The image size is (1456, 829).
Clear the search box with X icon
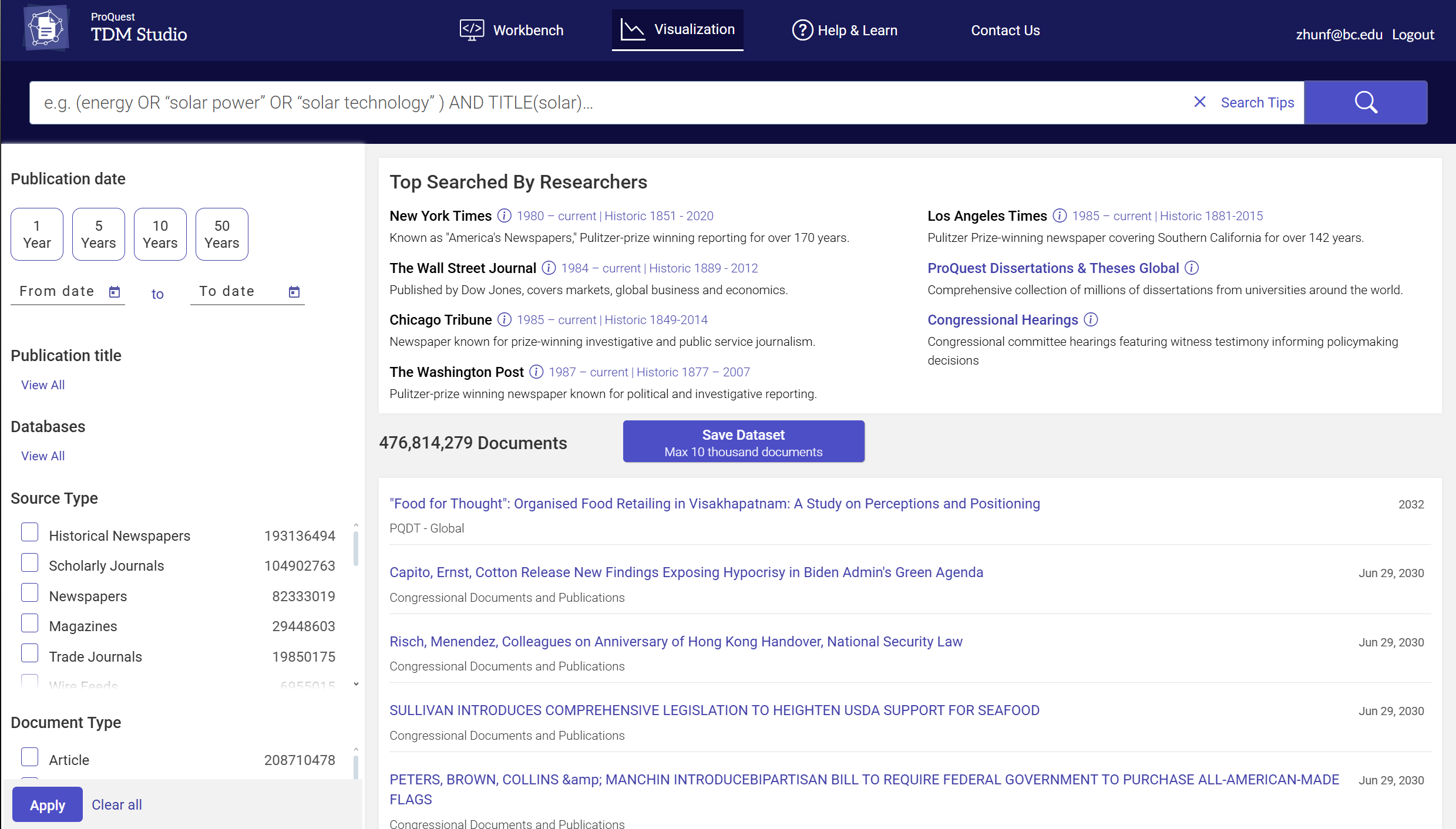(x=1200, y=102)
